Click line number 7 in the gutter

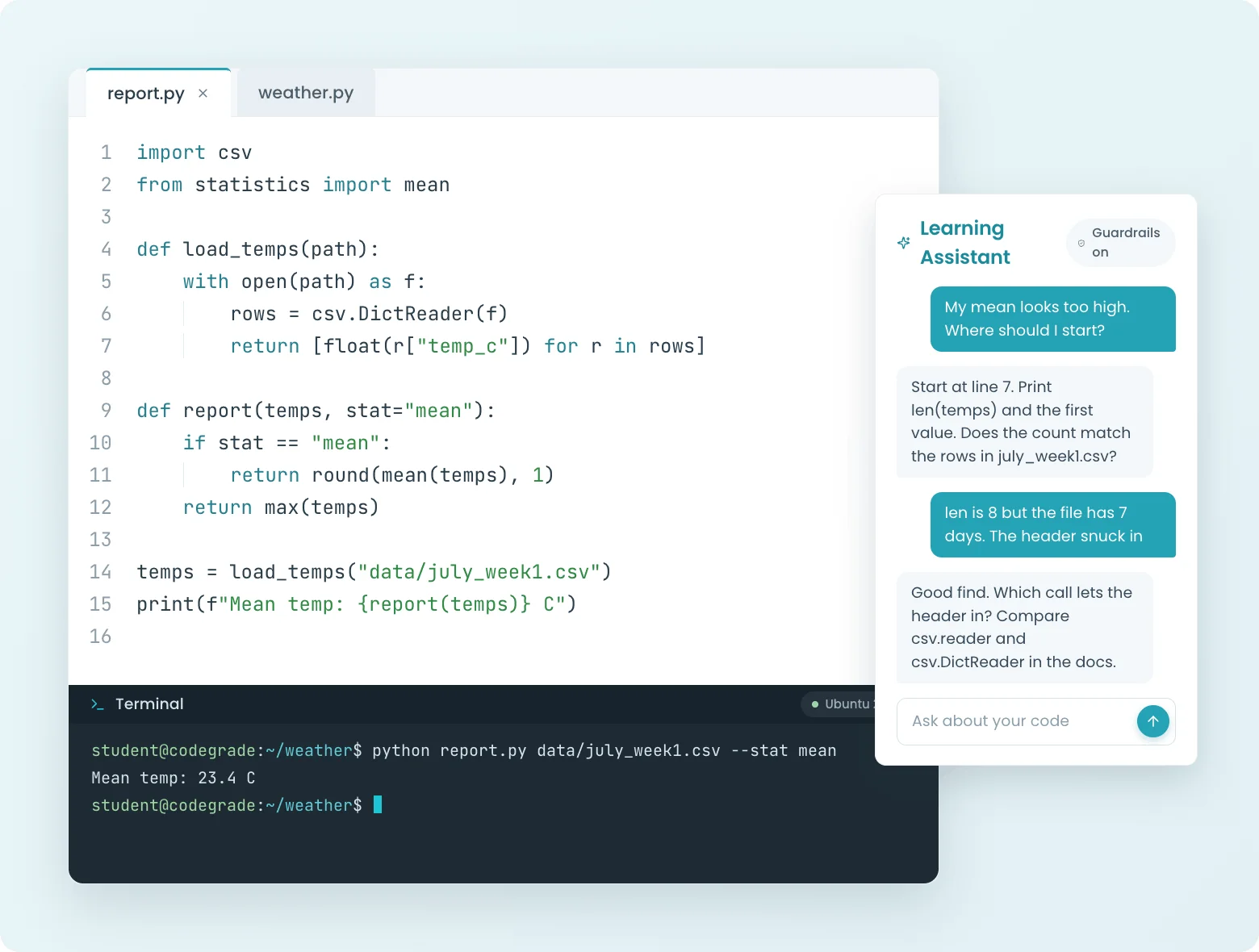tap(106, 346)
